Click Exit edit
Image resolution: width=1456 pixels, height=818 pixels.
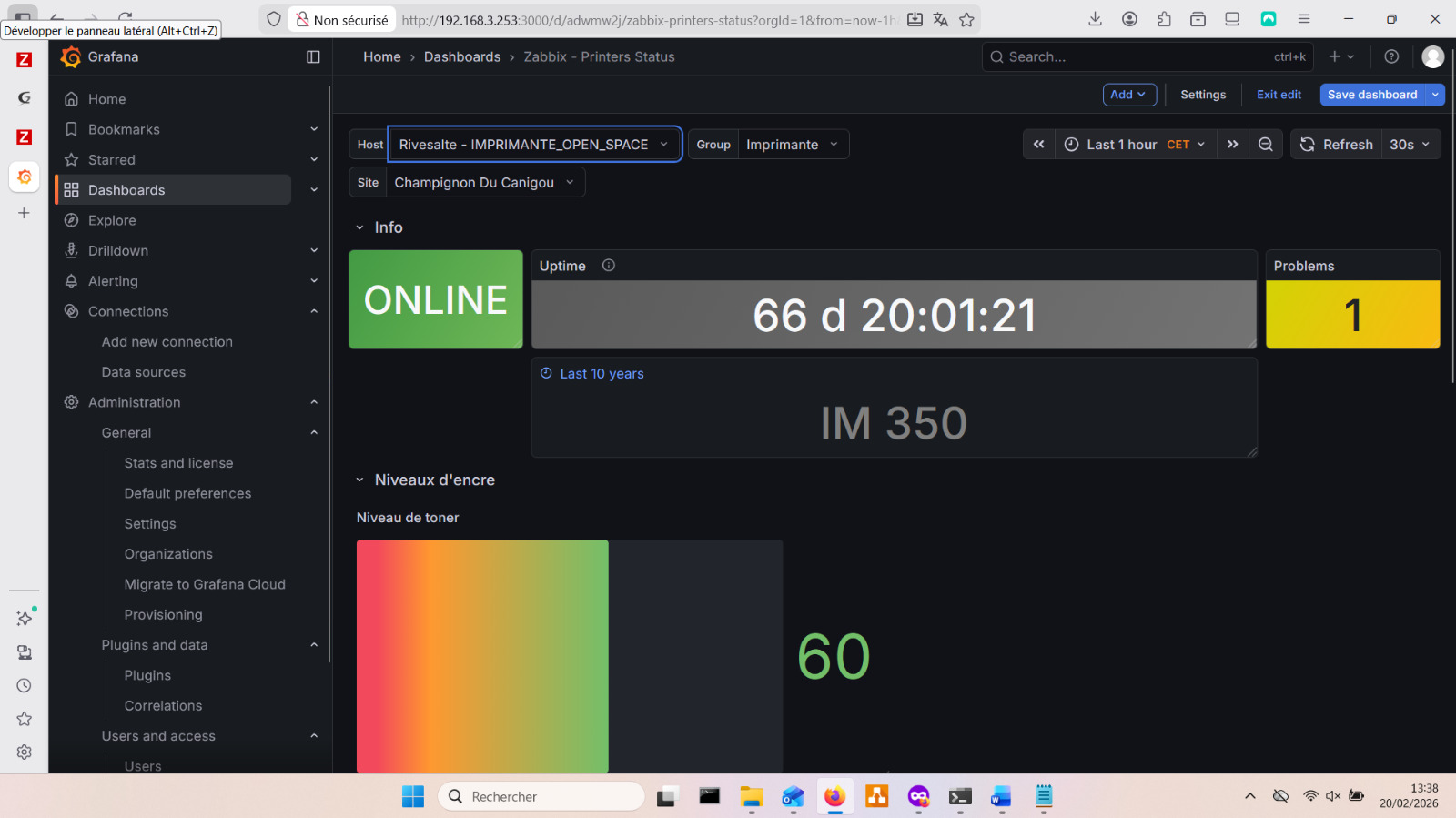(x=1279, y=95)
